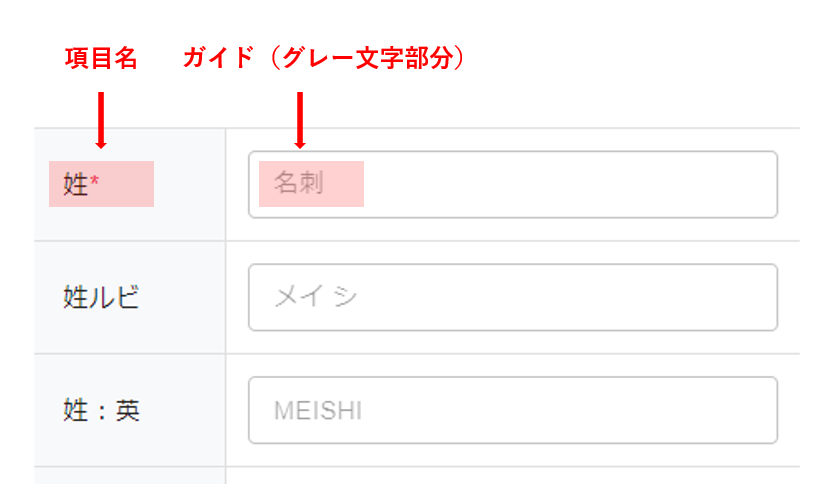Click the gray 名刺 placeholder text
The height and width of the screenshot is (496, 832).
[298, 185]
